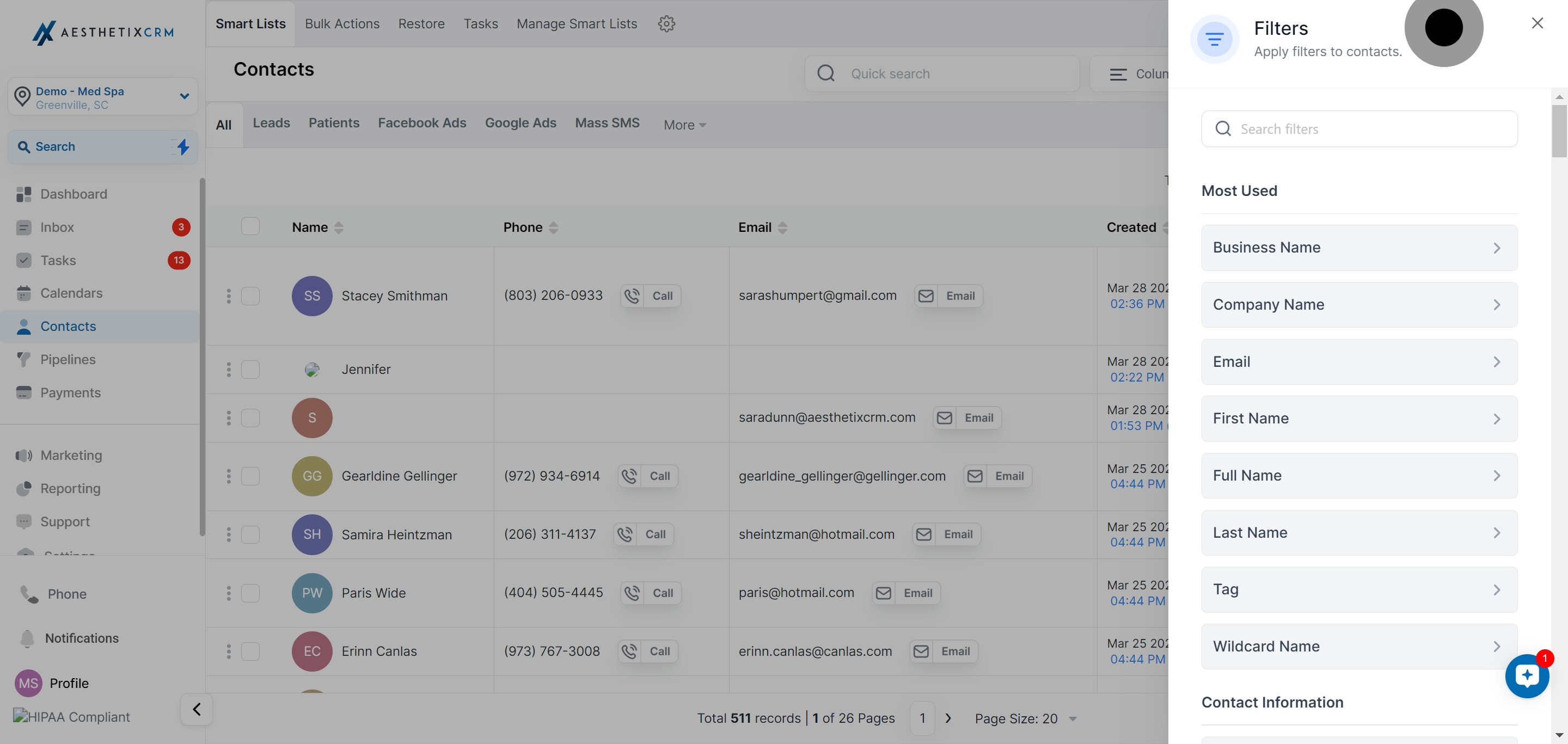Open Pipelines in the sidebar
1568x744 pixels.
68,360
